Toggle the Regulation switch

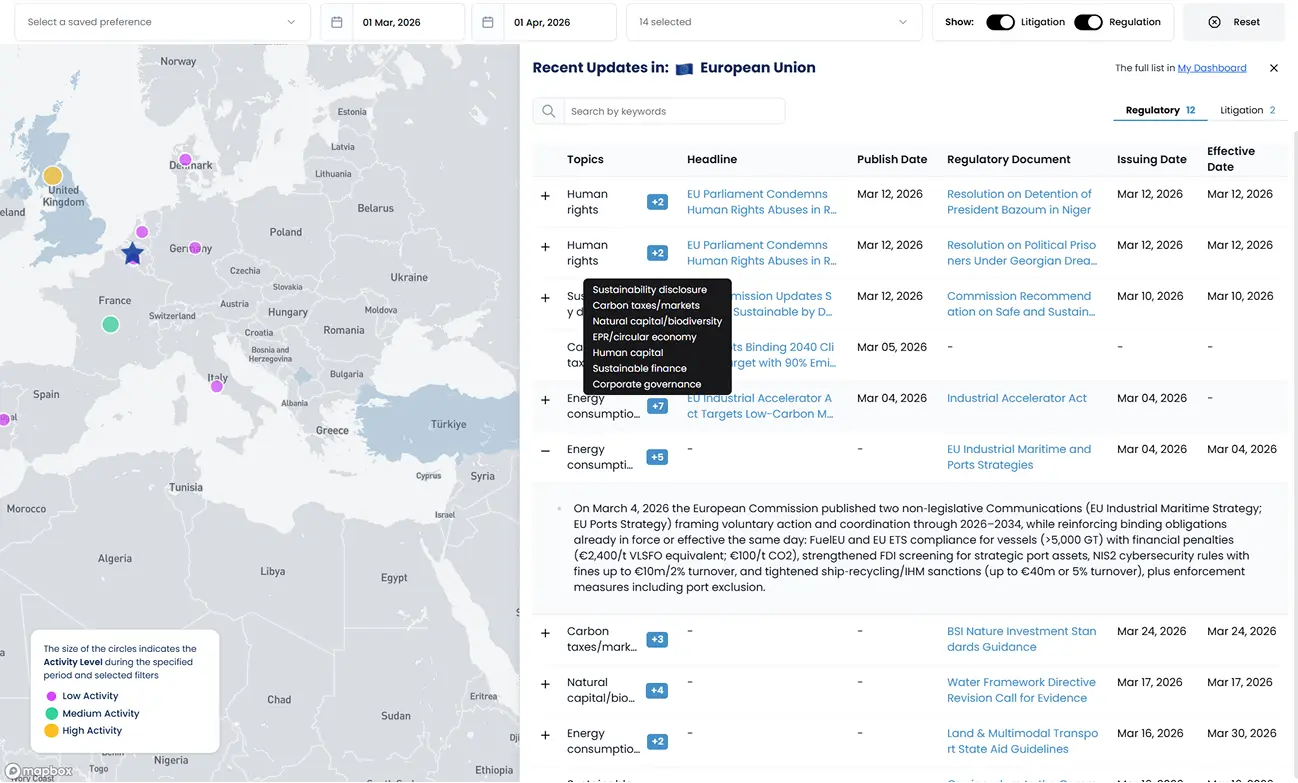pos(1088,22)
